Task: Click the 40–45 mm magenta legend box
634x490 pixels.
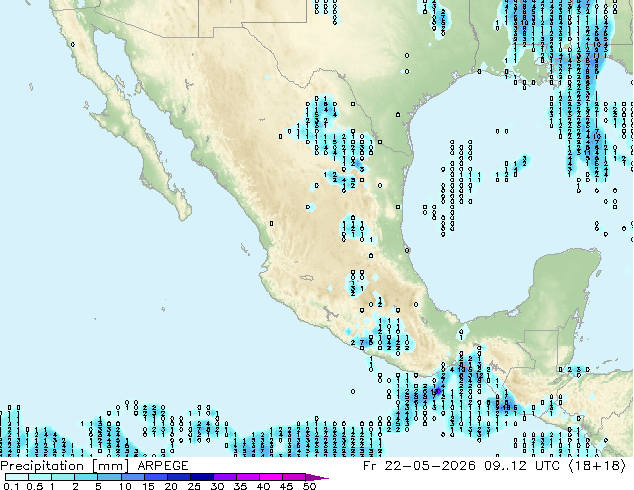Action: pyautogui.click(x=271, y=477)
